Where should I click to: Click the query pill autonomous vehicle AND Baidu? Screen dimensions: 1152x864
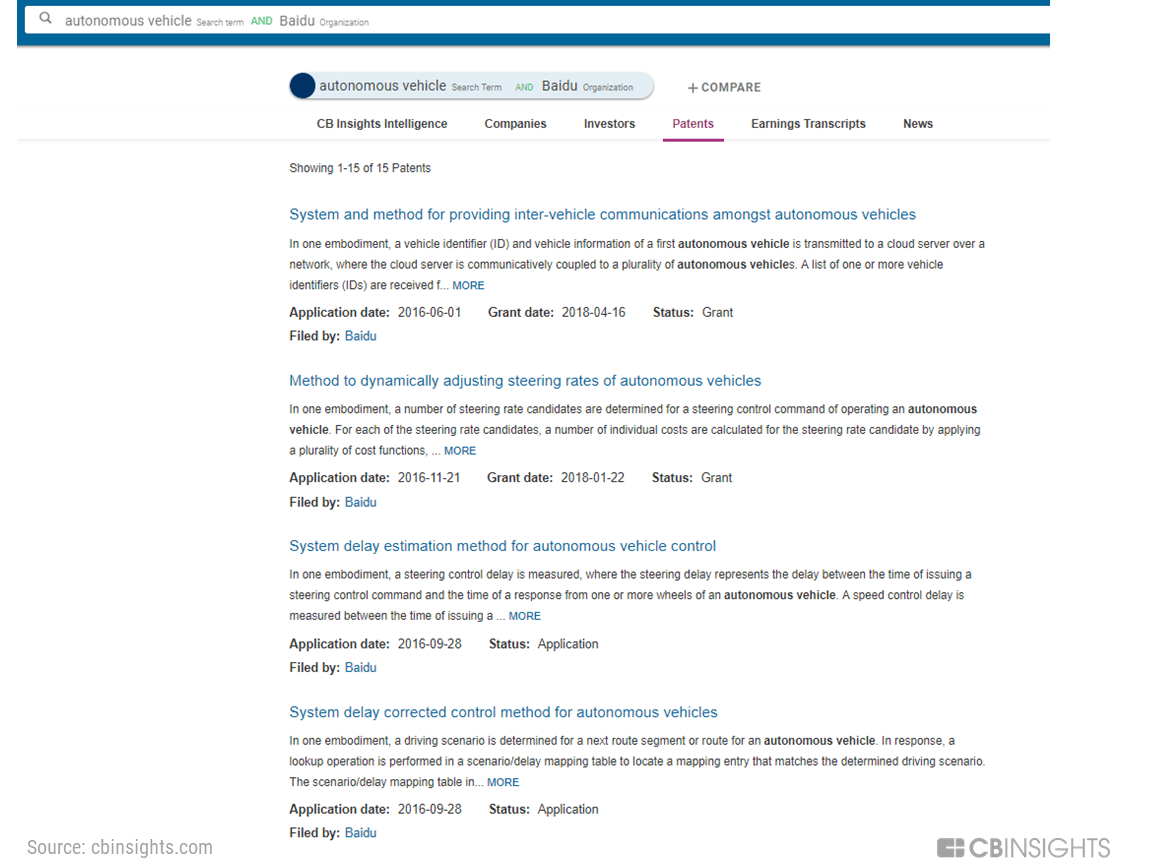[x=471, y=86]
